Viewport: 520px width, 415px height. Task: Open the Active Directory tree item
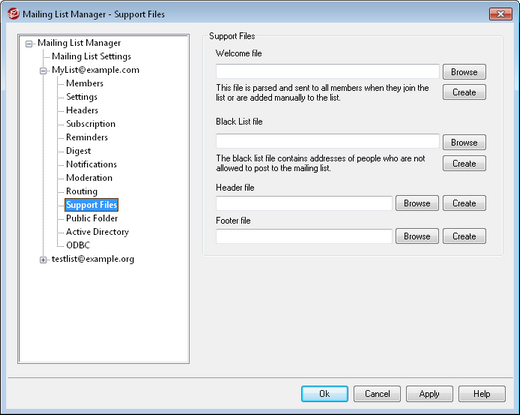(x=97, y=232)
